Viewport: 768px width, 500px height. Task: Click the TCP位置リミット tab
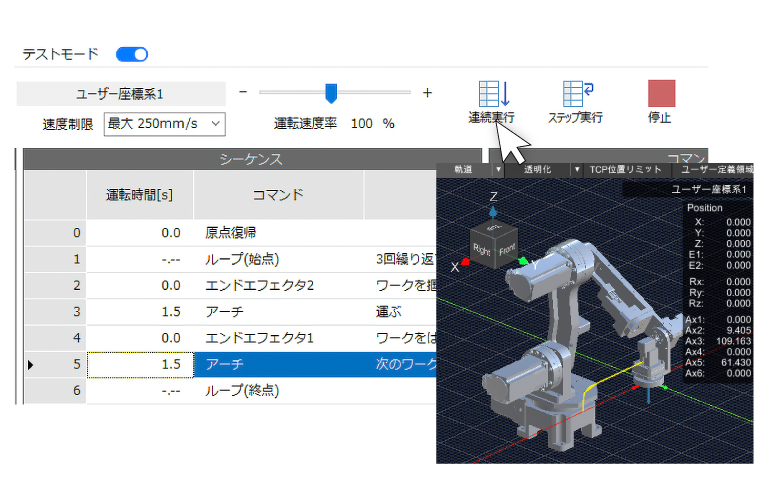tap(625, 169)
